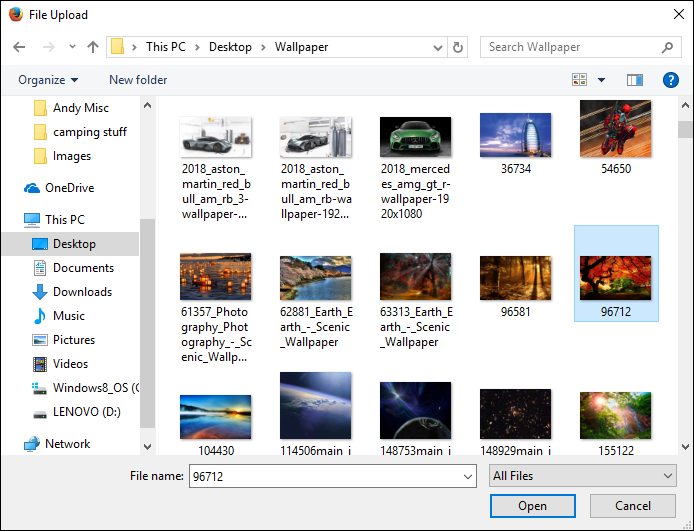Open the Help icon

671,80
